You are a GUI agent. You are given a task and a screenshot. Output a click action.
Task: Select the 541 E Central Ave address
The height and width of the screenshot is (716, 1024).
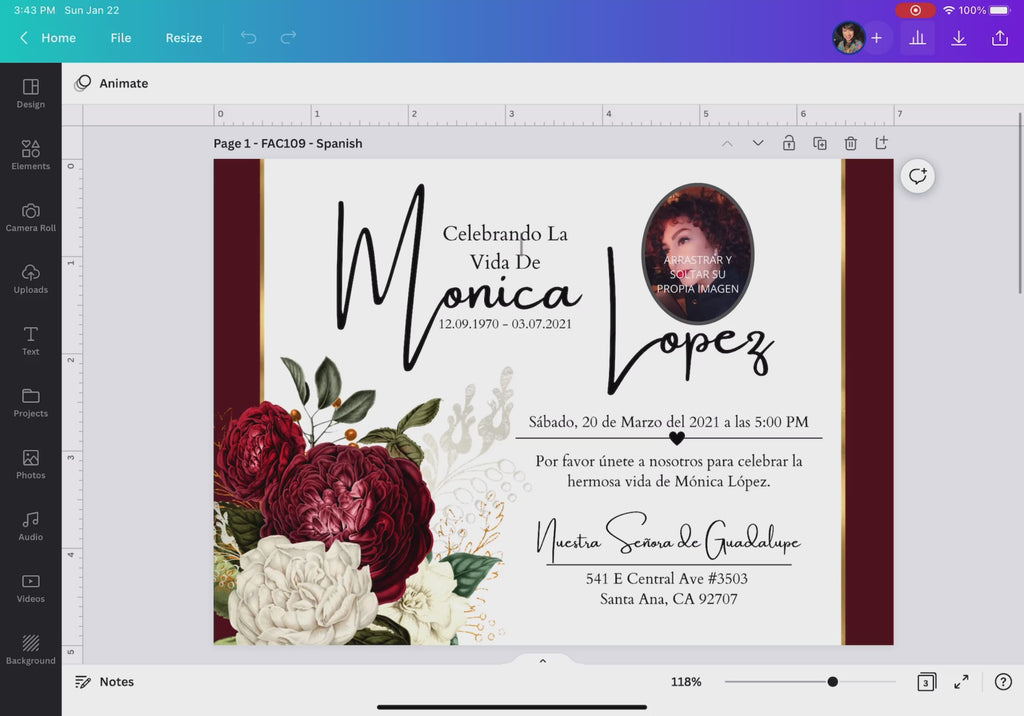668,589
